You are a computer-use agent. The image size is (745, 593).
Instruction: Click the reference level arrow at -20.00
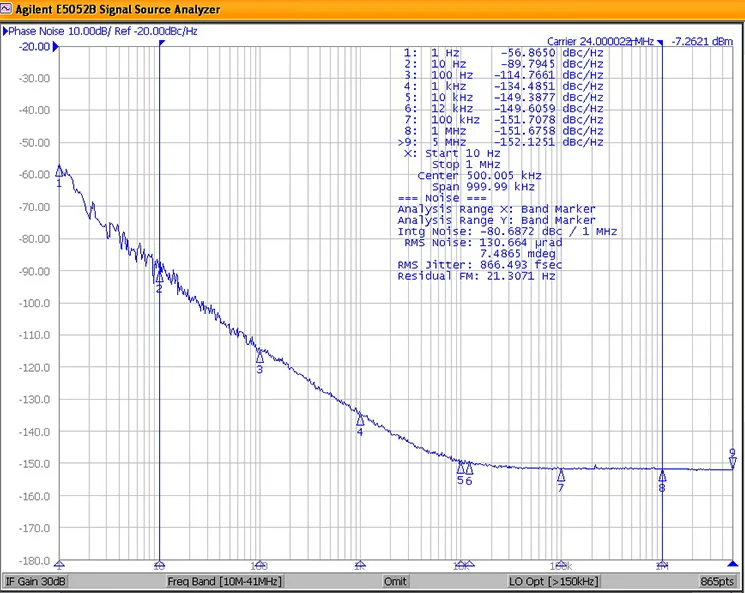tap(56, 47)
